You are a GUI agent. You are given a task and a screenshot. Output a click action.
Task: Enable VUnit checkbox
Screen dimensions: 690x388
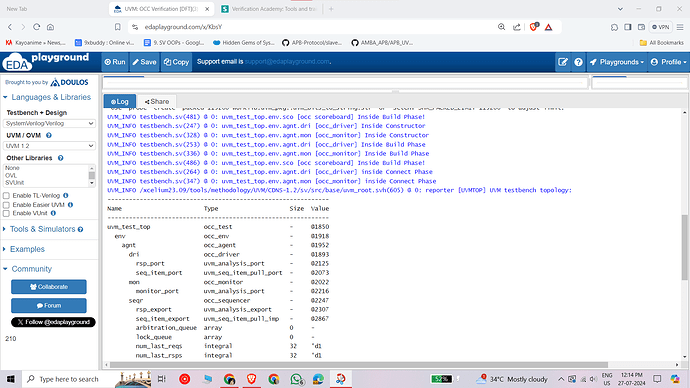point(6,213)
